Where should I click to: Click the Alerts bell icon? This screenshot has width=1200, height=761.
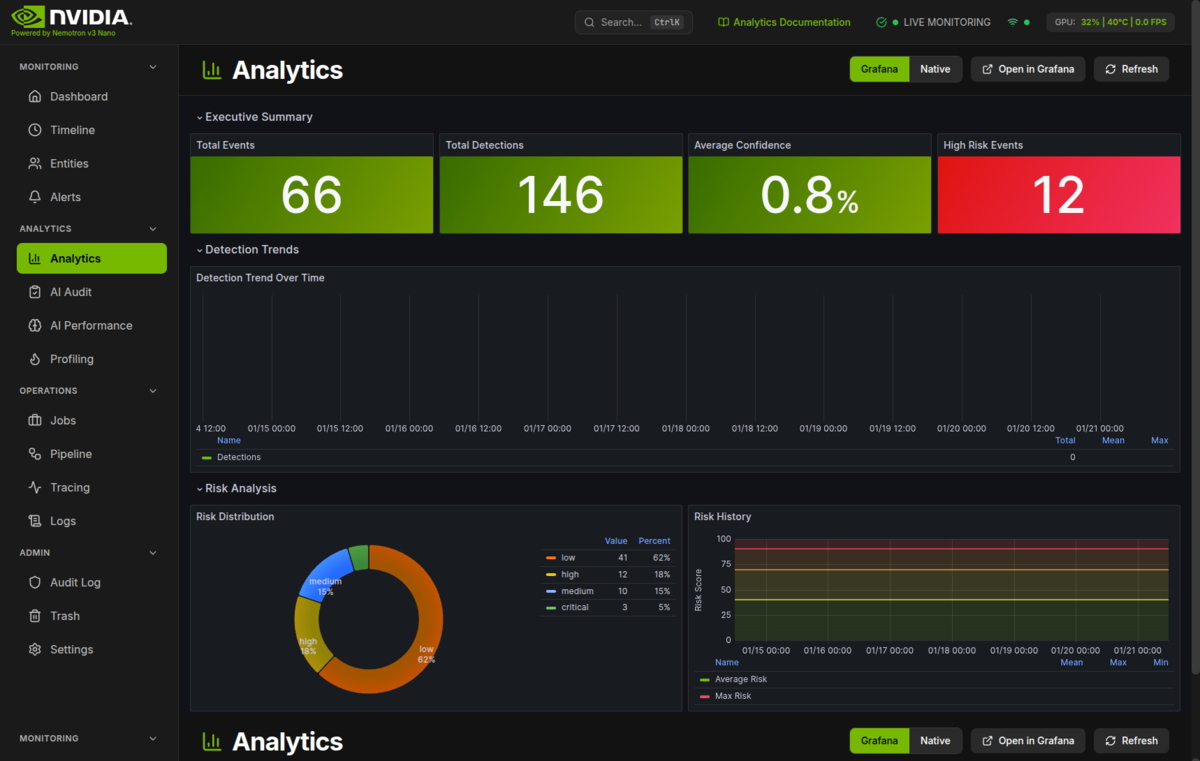tap(35, 196)
